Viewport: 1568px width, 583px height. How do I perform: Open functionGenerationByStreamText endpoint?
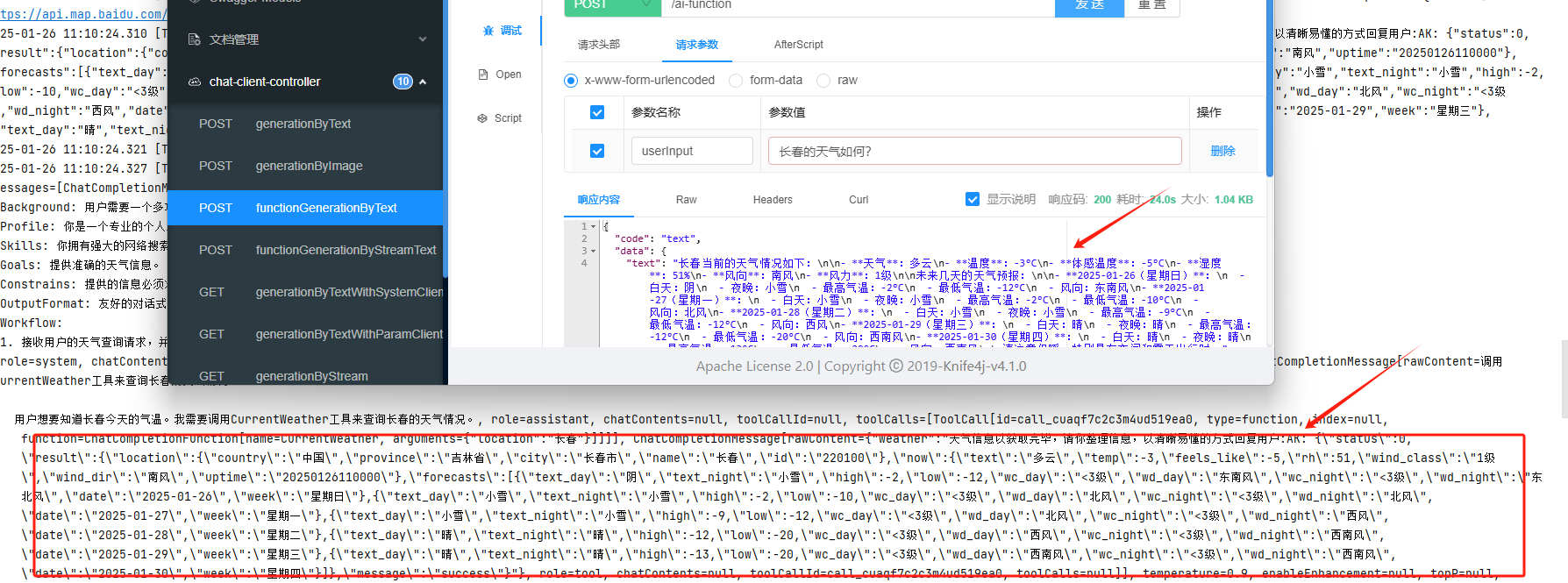click(x=305, y=250)
